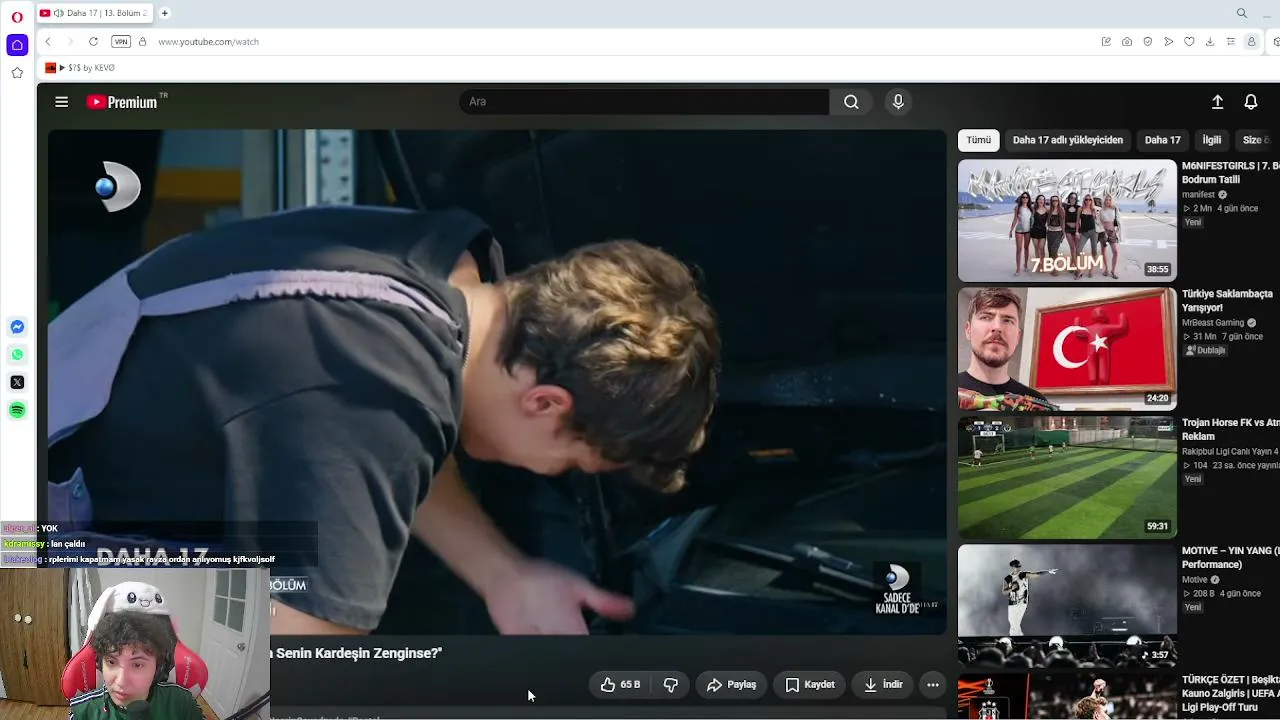The image size is (1280, 720).
Task: Open Opera menu from the O logo
Action: click(17, 17)
